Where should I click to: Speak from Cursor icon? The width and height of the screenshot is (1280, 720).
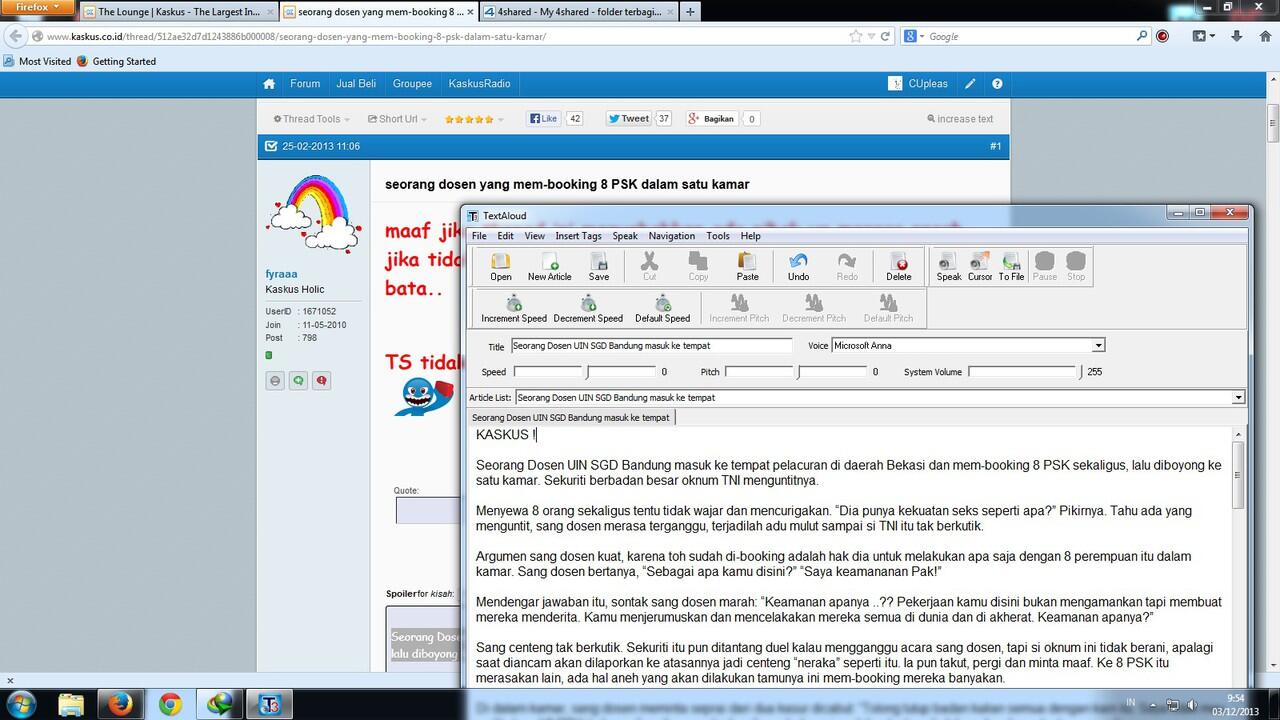[980, 266]
